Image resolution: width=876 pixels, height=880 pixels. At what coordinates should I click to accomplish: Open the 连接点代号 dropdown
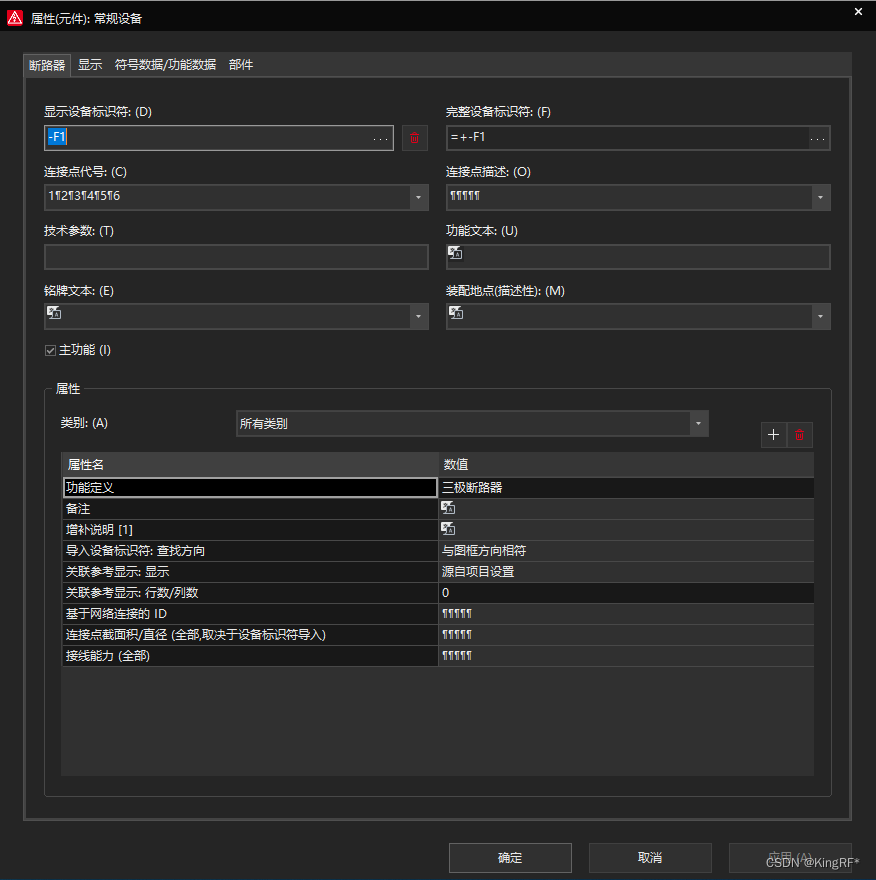pyautogui.click(x=418, y=197)
